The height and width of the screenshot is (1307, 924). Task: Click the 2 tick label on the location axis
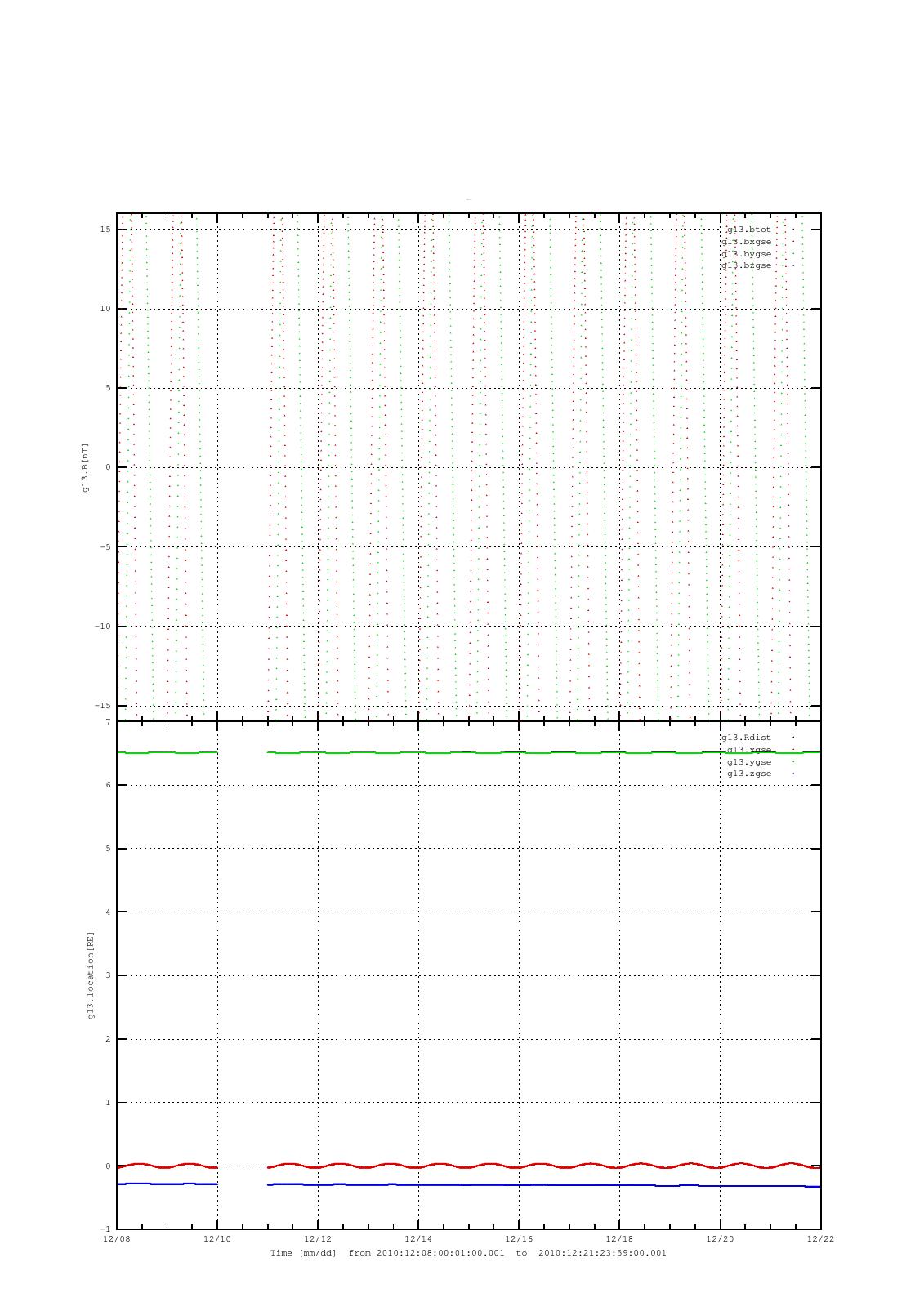(x=108, y=1039)
